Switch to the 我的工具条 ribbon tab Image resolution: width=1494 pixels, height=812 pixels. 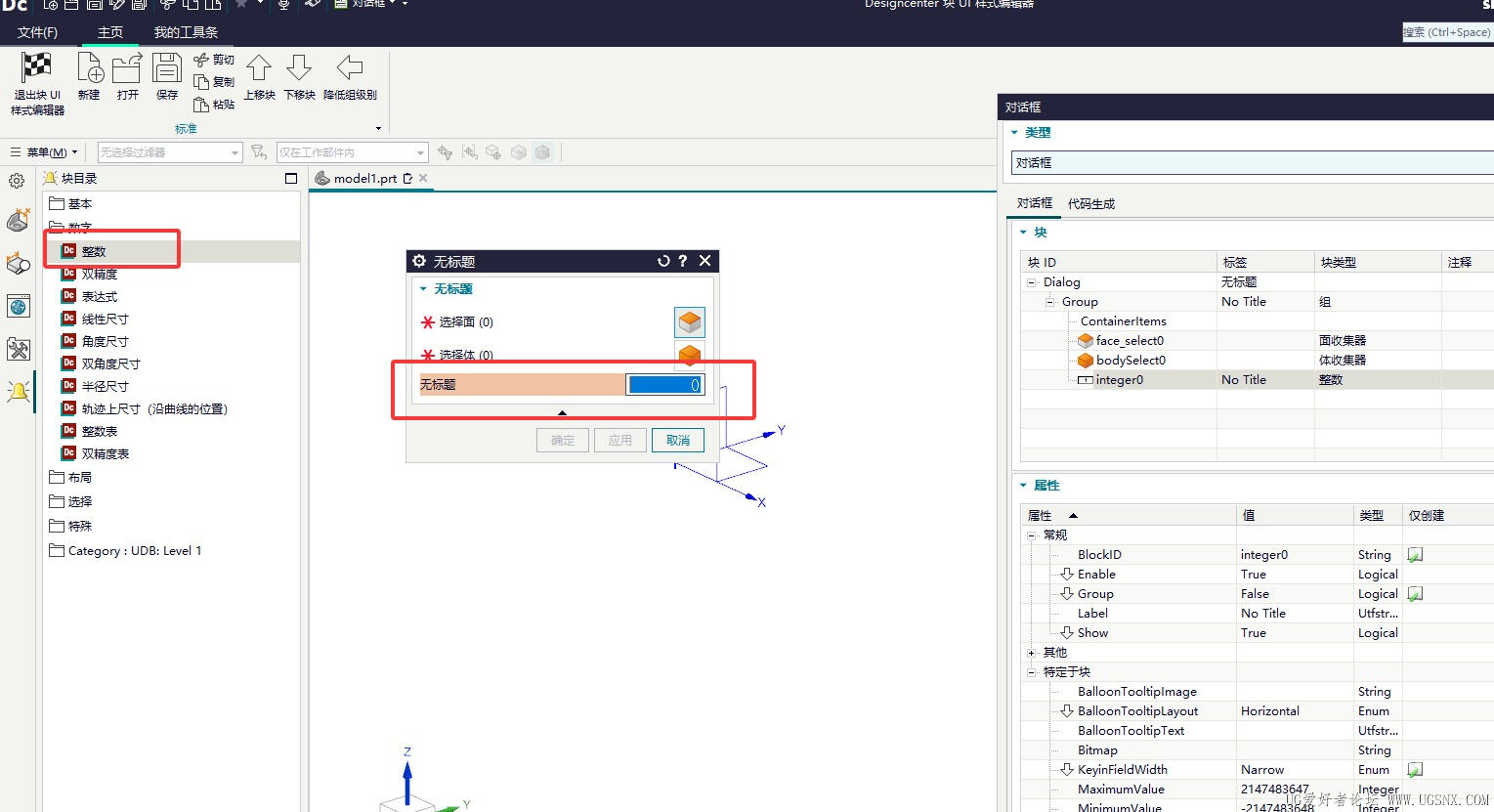(186, 32)
